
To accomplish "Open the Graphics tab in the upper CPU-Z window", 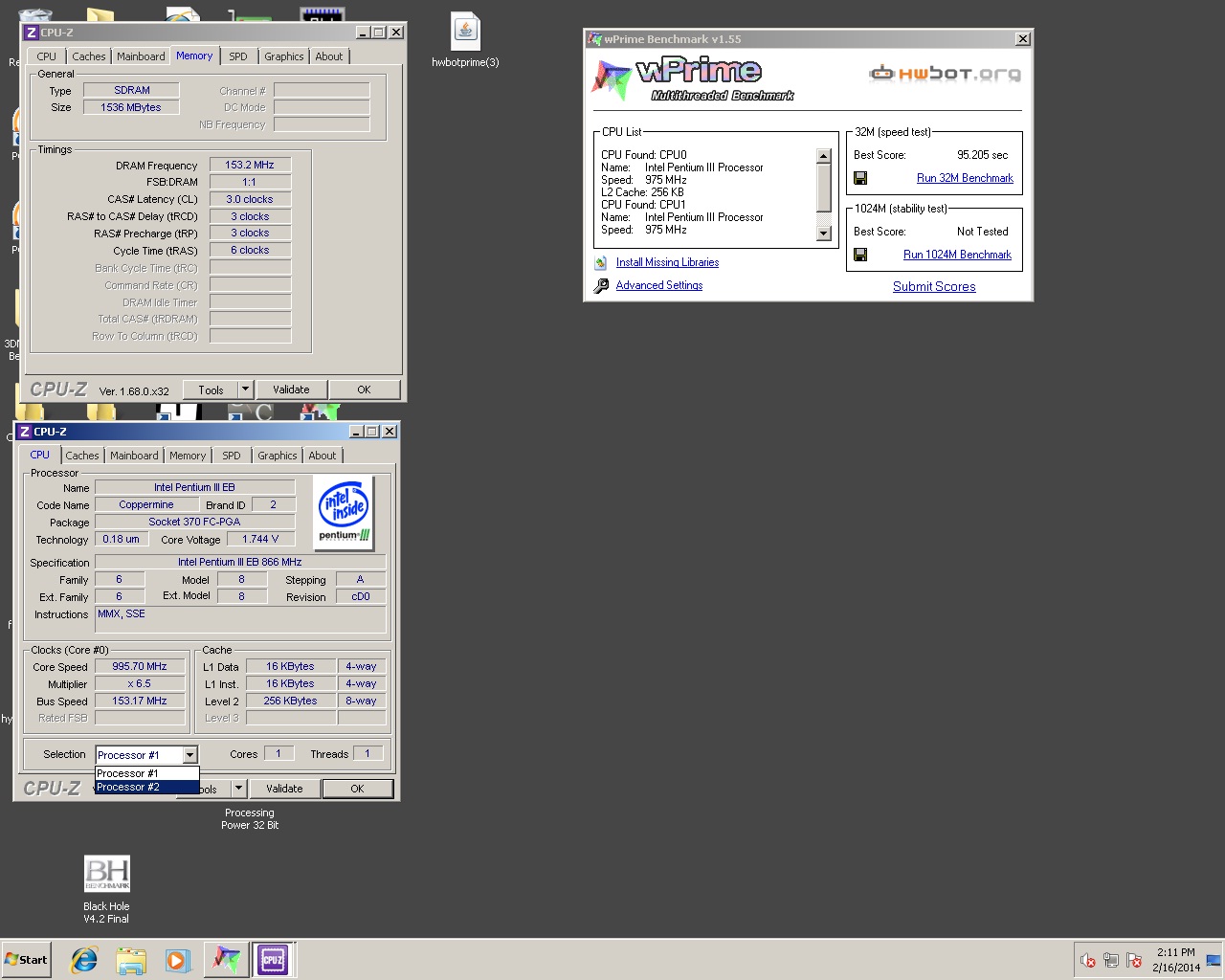I will [x=284, y=56].
